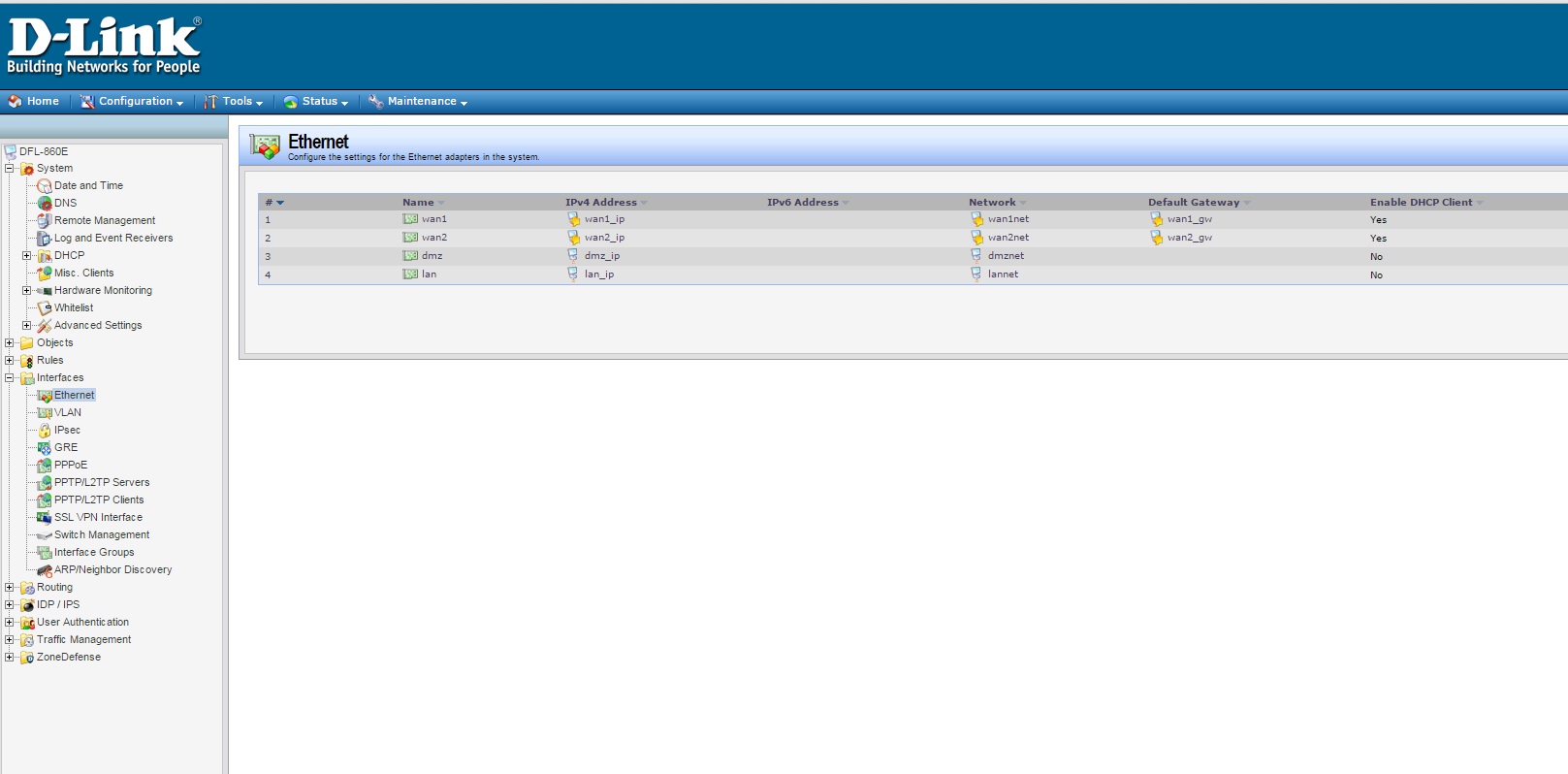The image size is (1568, 774).
Task: Click the Ethernet page header icon
Action: click(x=265, y=145)
